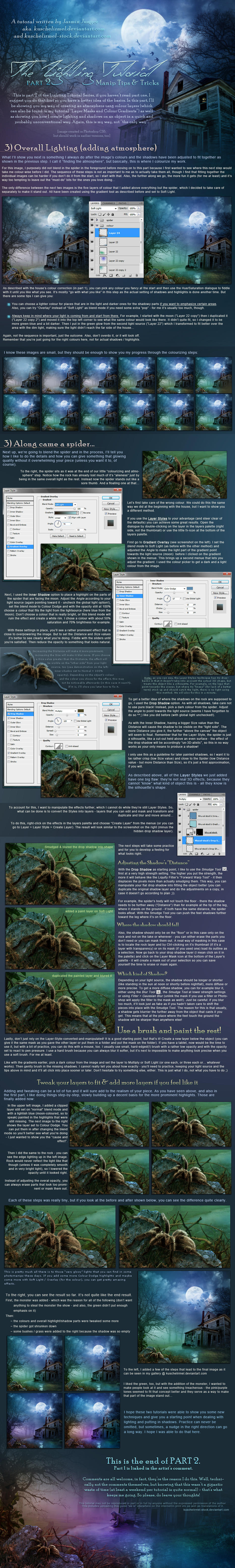Open the Fill 100% control in Soft Light Layers panel

coord(134,214)
